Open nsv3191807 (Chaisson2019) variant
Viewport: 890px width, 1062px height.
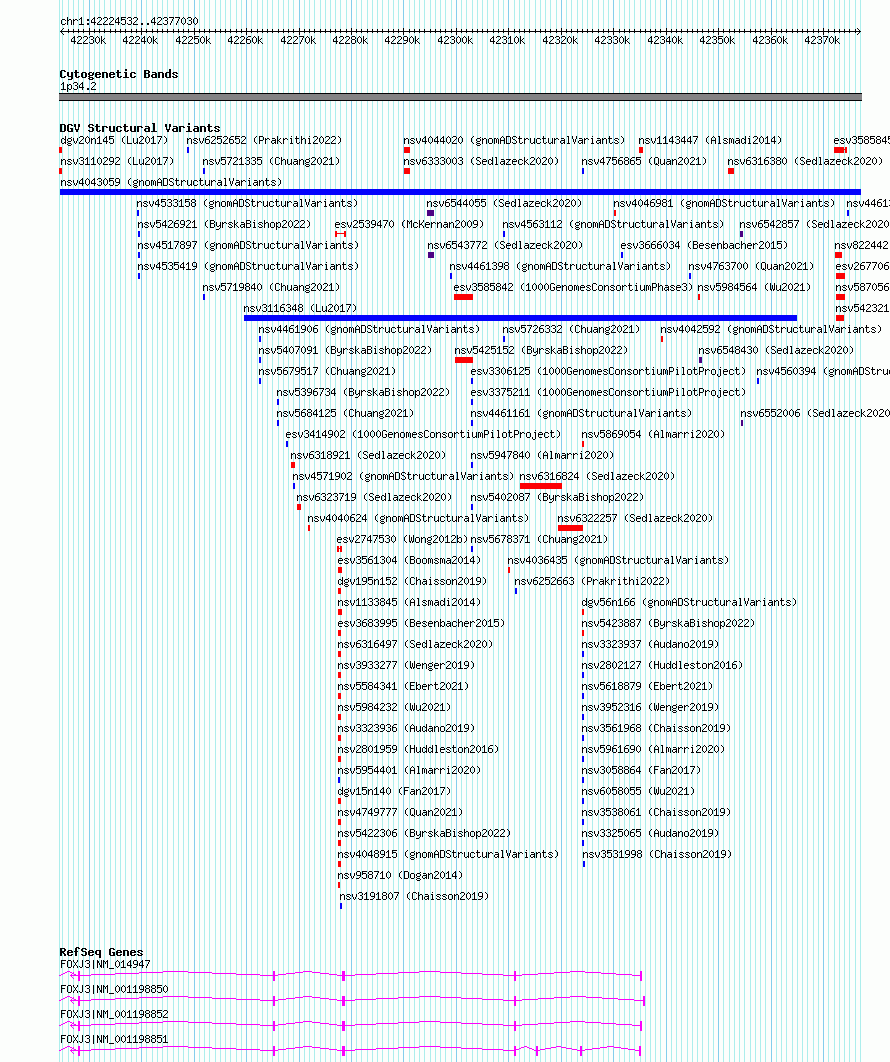point(414,896)
